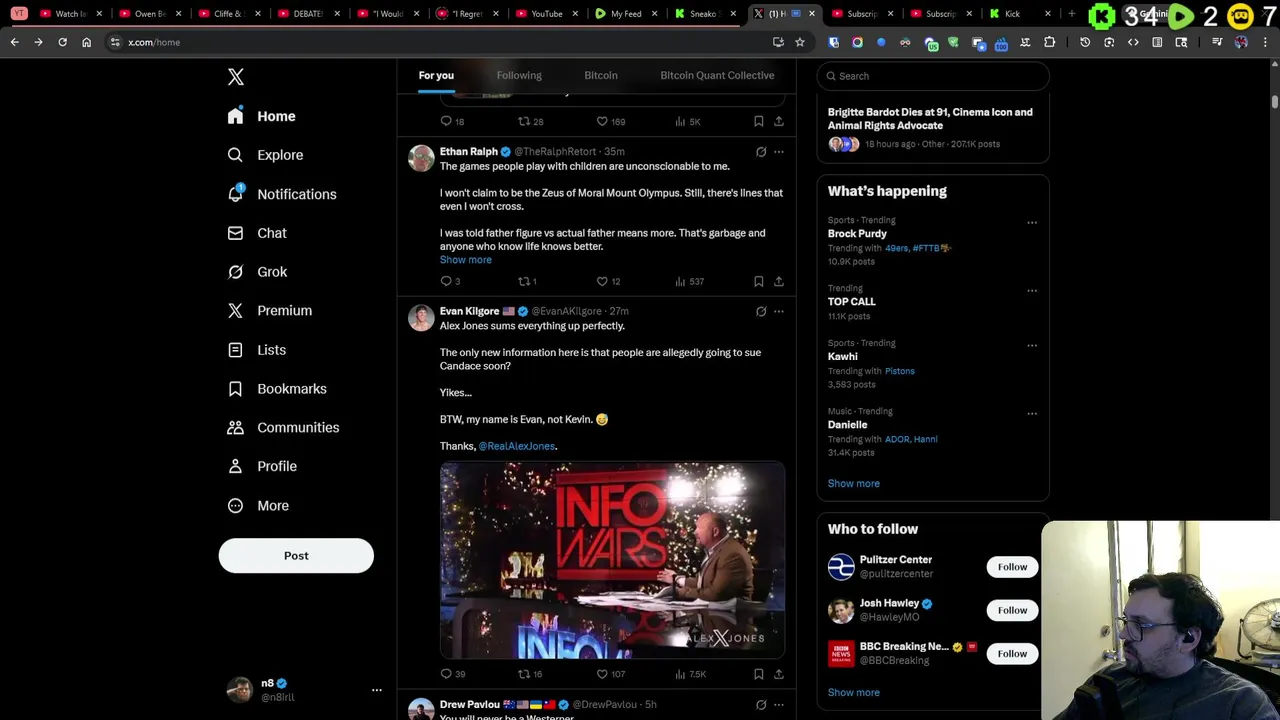Share Evan Kilgore's post
1280x720 pixels.
click(779, 674)
